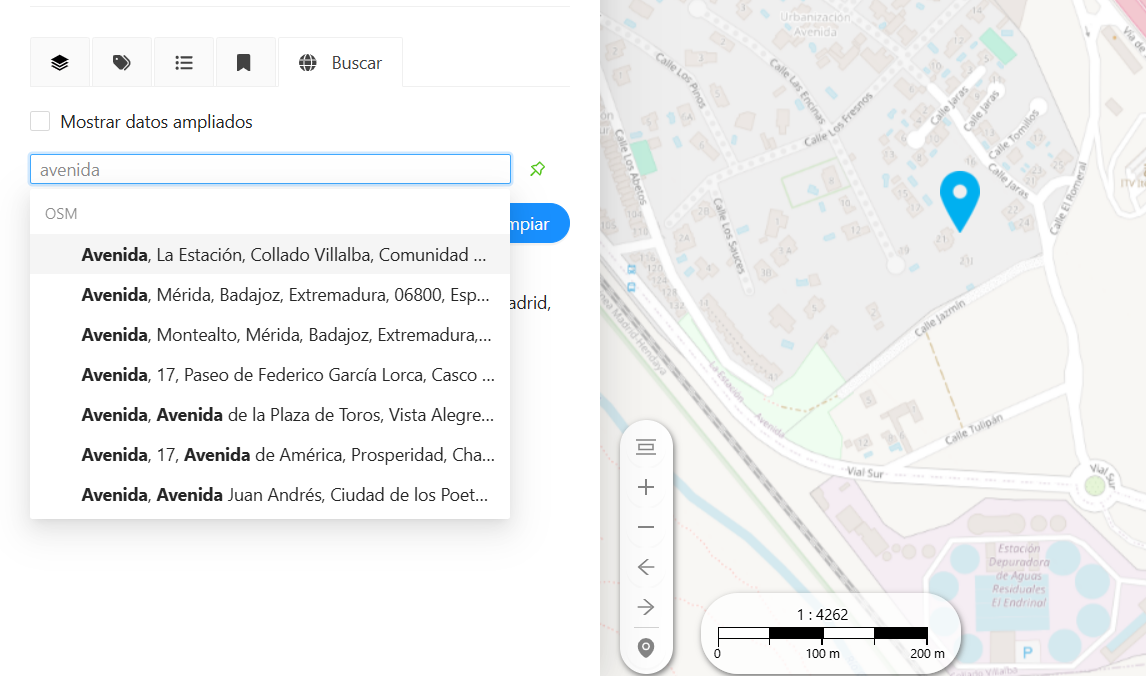The image size is (1146, 676).
Task: Click the OSM group header in results
Action: coord(61,213)
